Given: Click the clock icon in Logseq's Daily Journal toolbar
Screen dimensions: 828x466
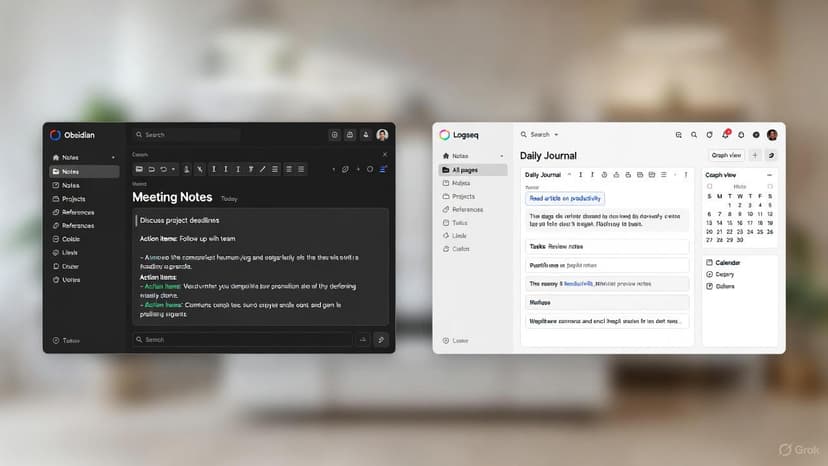Looking at the screenshot, I should (x=604, y=175).
